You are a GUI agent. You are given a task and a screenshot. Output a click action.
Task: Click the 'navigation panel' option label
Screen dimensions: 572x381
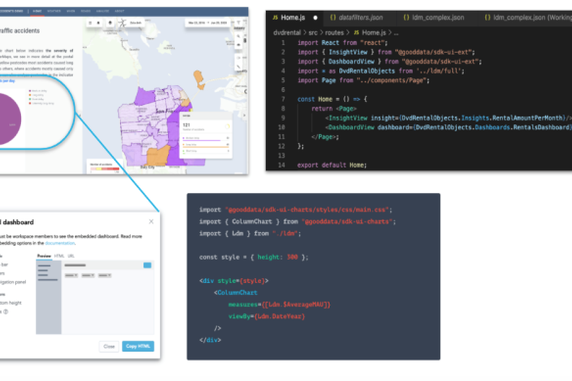coord(13,282)
